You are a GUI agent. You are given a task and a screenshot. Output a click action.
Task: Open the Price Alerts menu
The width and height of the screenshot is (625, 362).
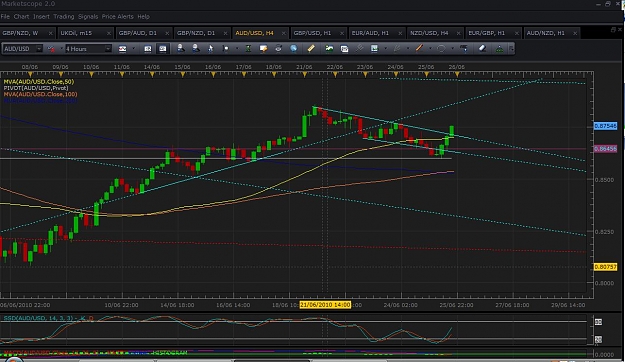coord(118,16)
